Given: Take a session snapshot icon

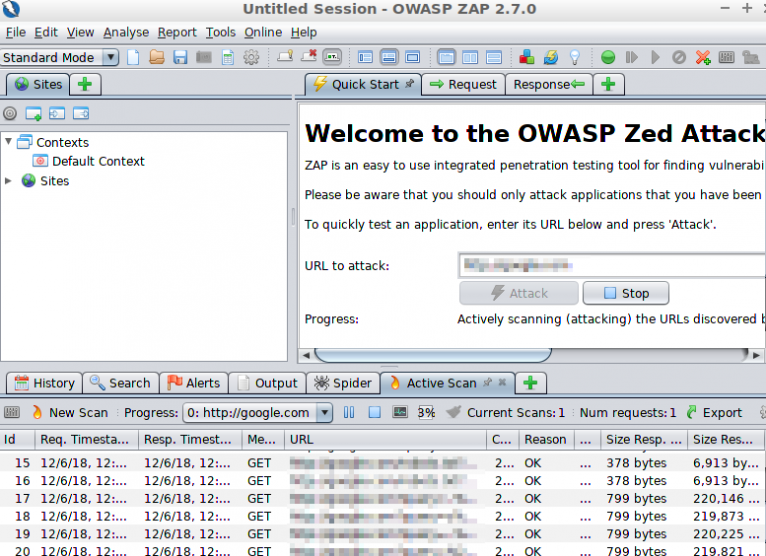Looking at the screenshot, I should (204, 58).
